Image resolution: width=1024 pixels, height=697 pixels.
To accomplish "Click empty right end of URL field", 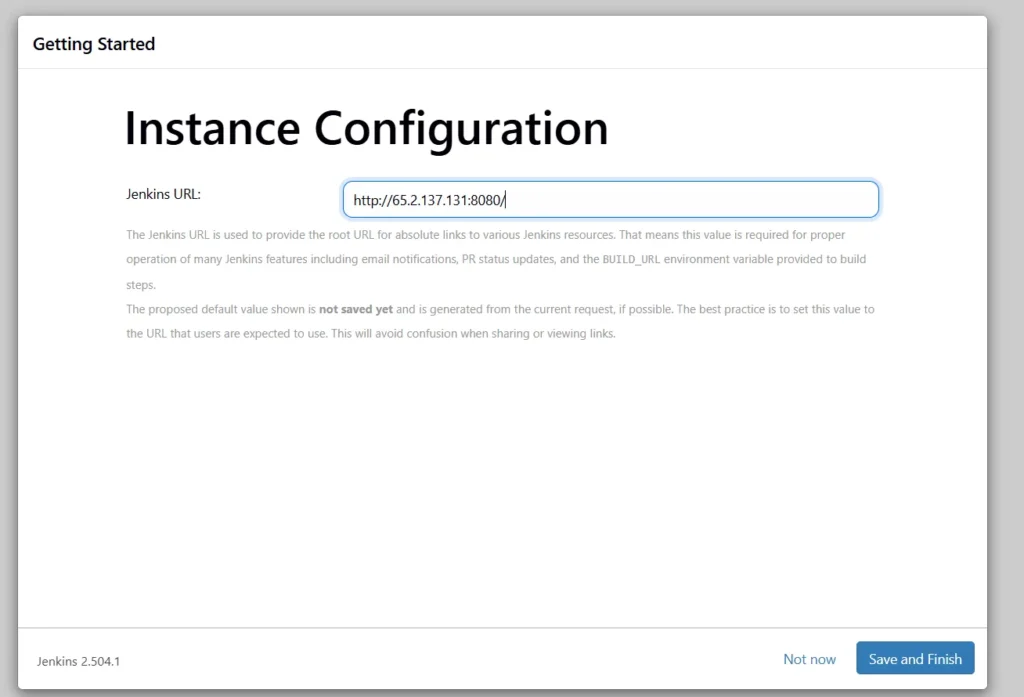I will 750,200.
